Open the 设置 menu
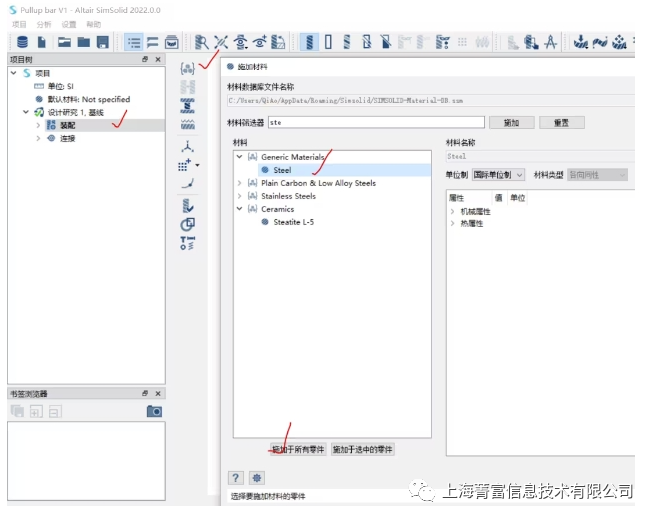 69,24
